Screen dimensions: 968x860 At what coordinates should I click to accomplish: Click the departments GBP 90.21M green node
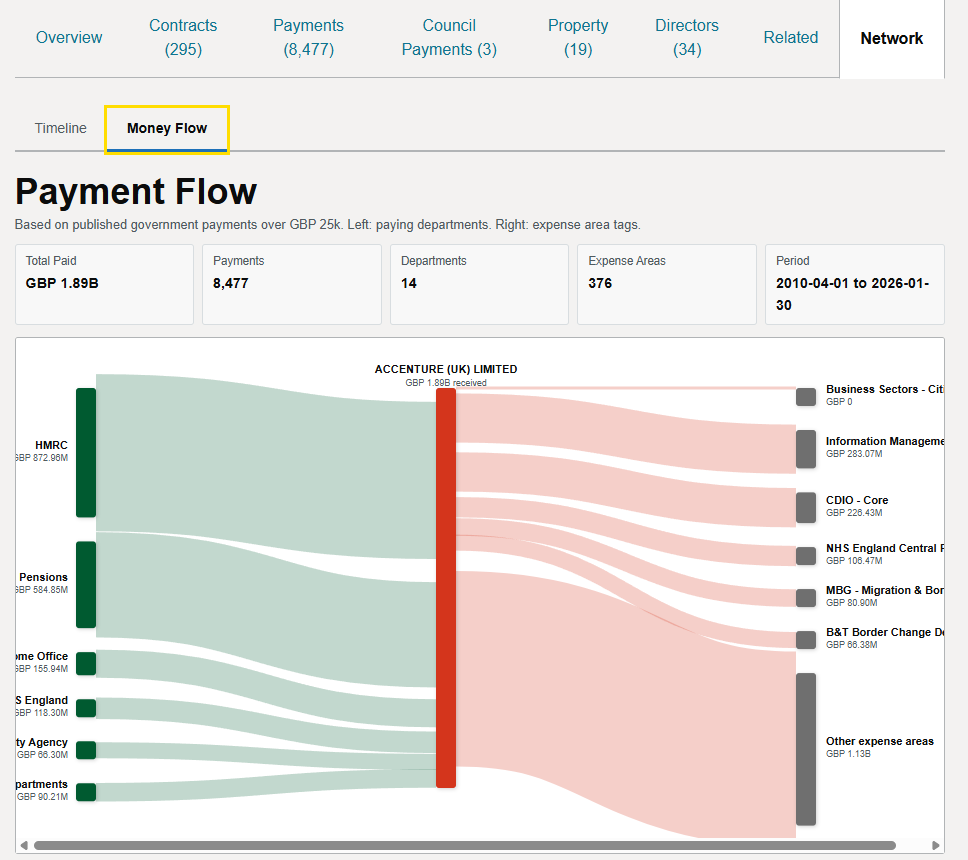point(86,792)
